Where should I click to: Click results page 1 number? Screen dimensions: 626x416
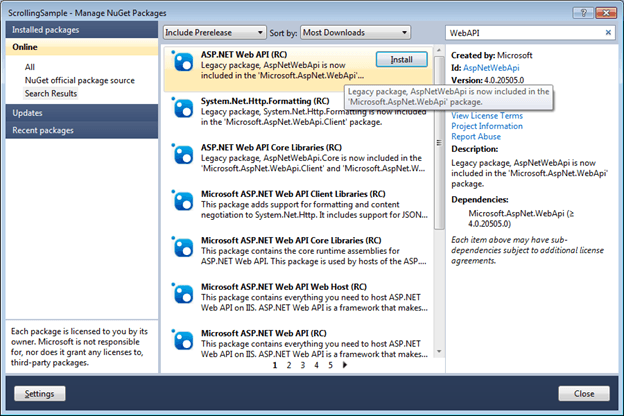coord(275,365)
